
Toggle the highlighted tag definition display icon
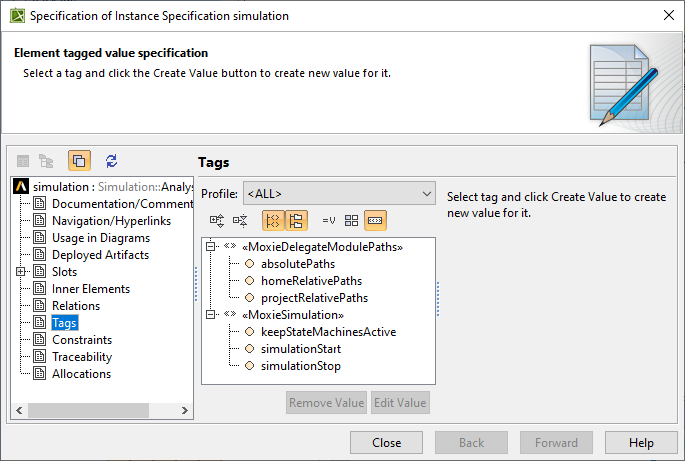click(x=375, y=220)
